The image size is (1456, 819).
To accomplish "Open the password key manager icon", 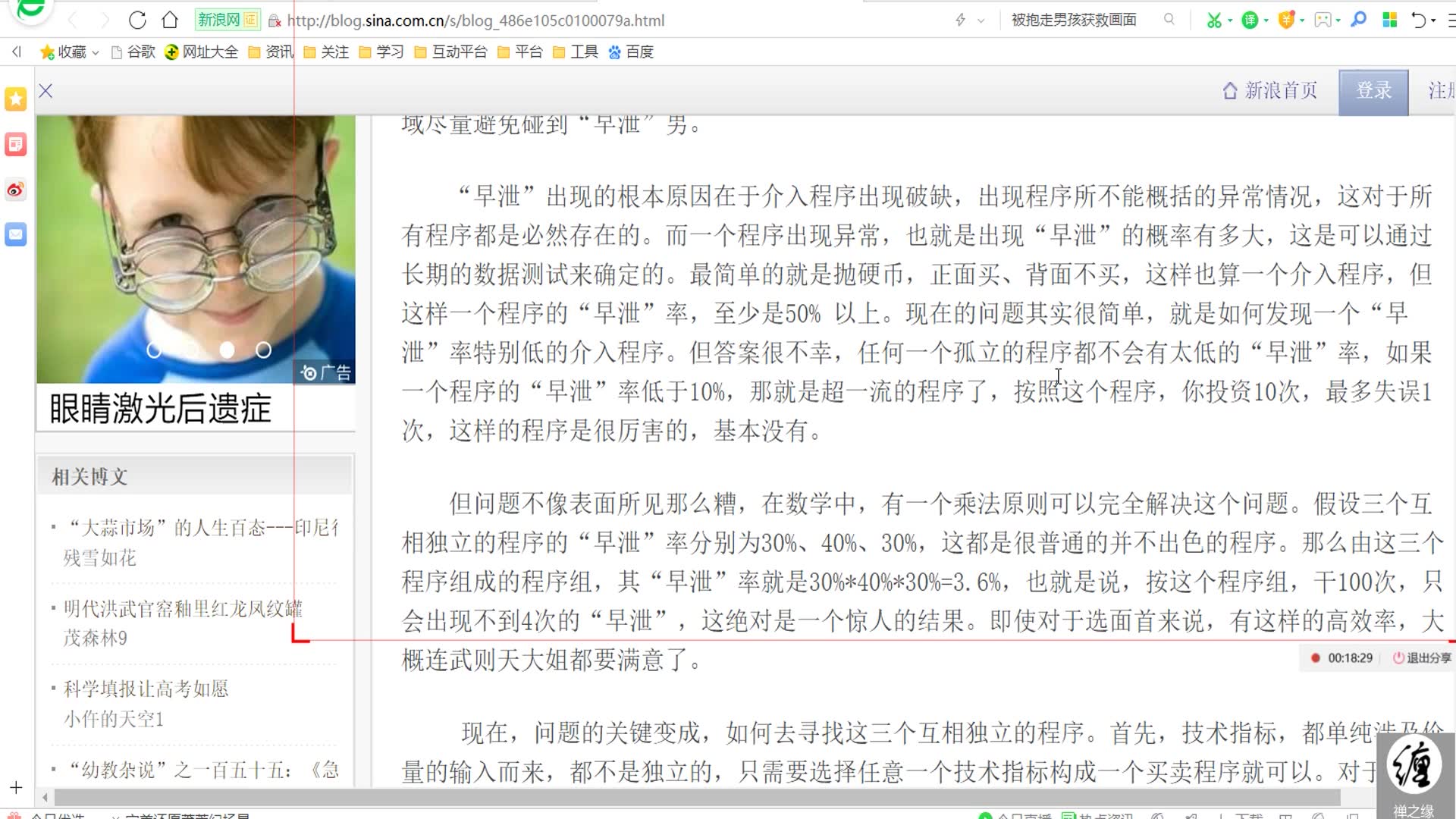I will pyautogui.click(x=1359, y=20).
